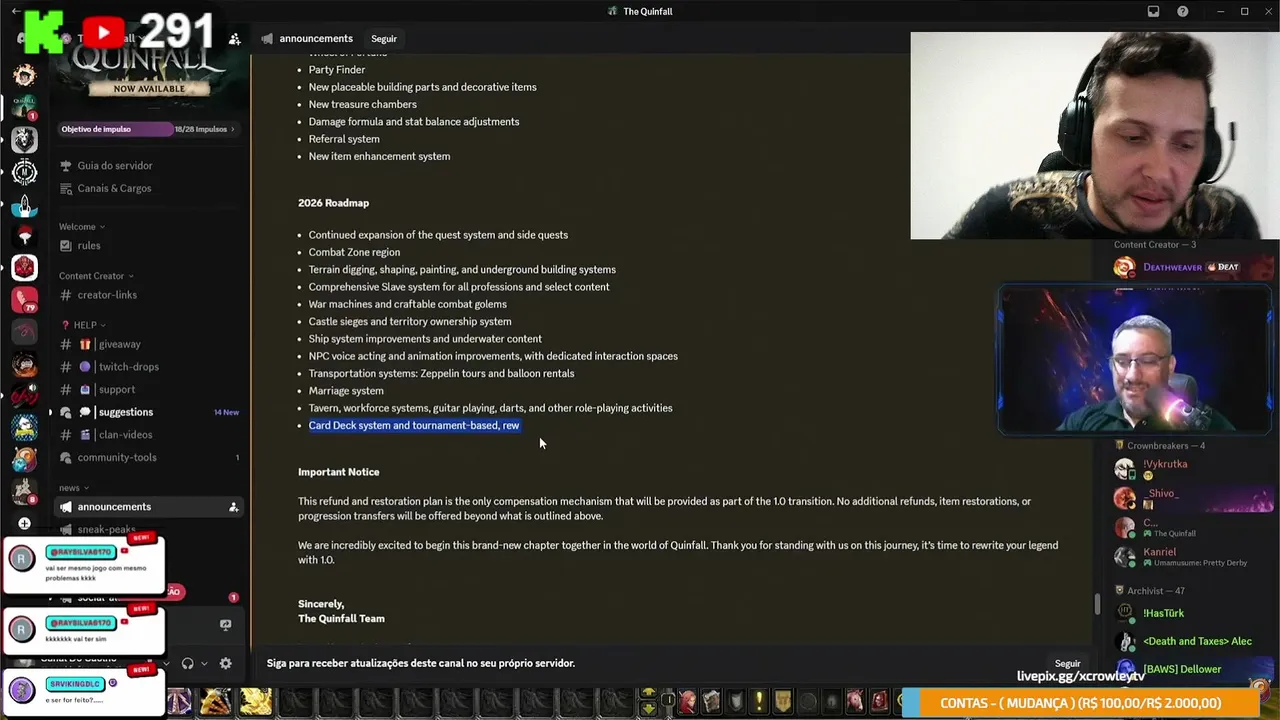The height and width of the screenshot is (720, 1280).
Task: Open the suggestions forum channel
Action: coord(148,412)
